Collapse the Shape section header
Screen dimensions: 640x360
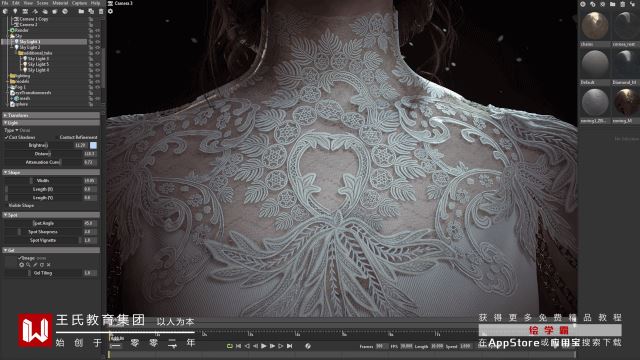(51, 172)
